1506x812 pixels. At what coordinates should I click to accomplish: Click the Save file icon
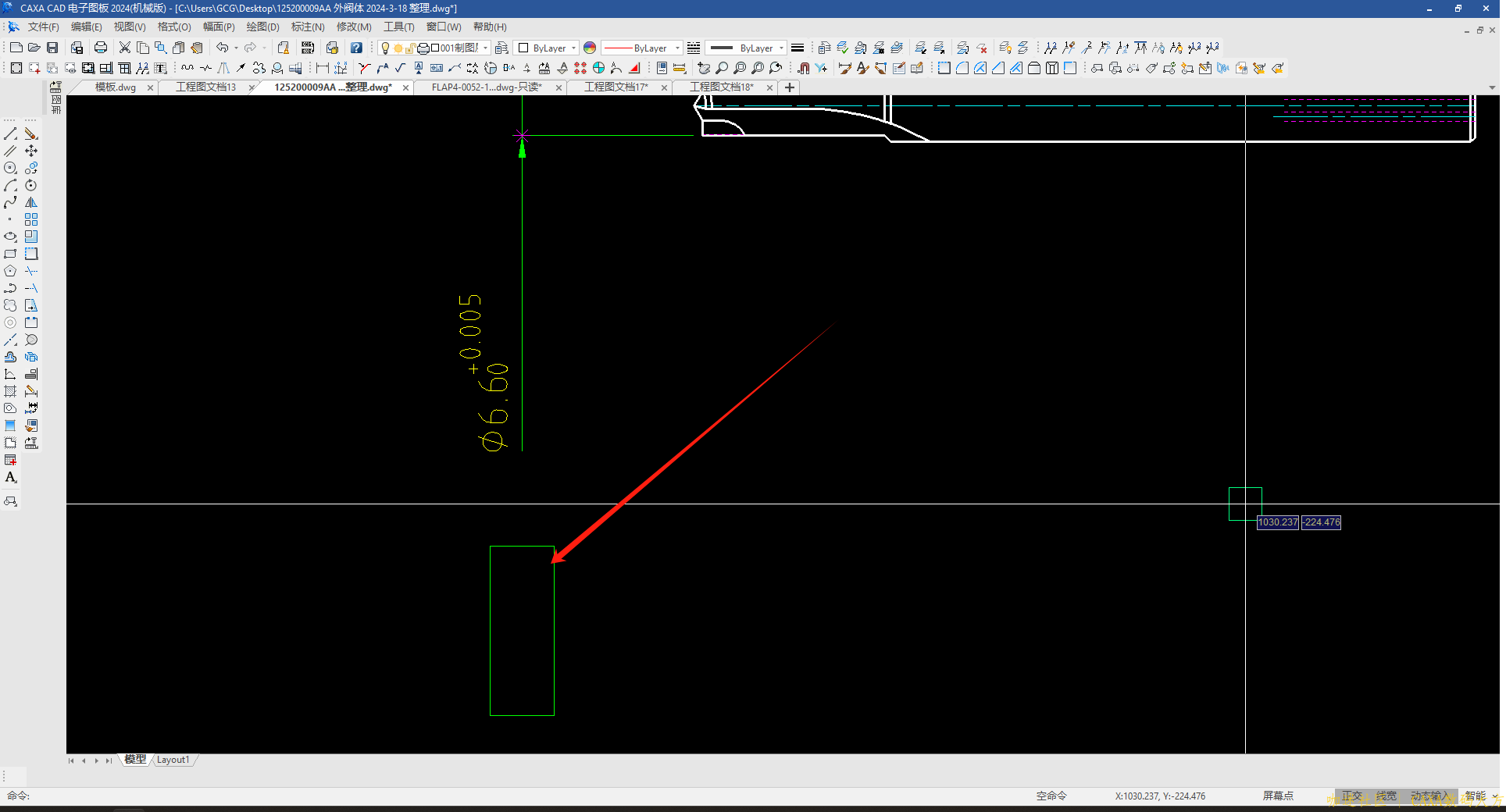tap(52, 48)
